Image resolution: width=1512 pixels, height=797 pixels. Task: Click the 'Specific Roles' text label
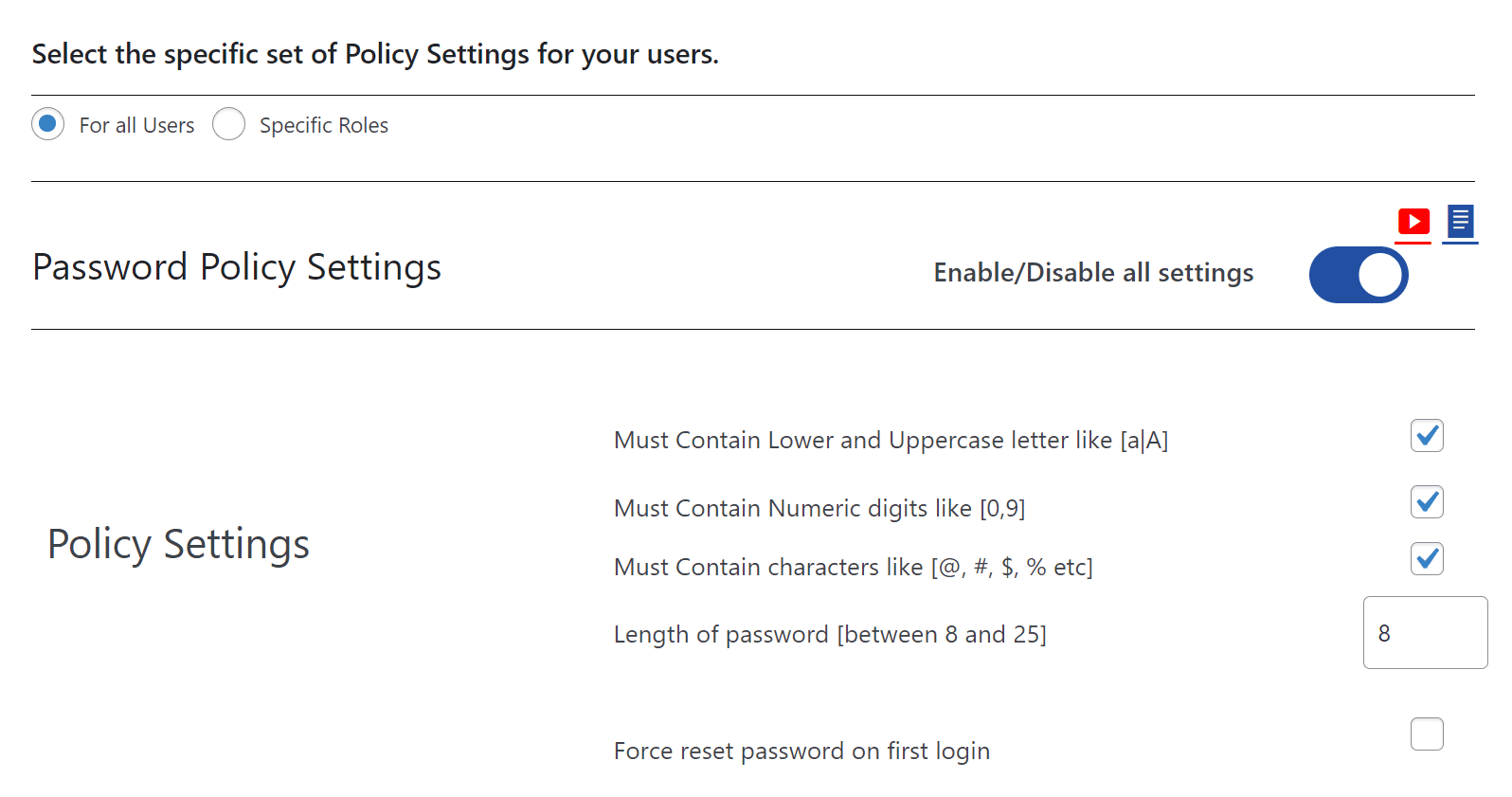(323, 124)
